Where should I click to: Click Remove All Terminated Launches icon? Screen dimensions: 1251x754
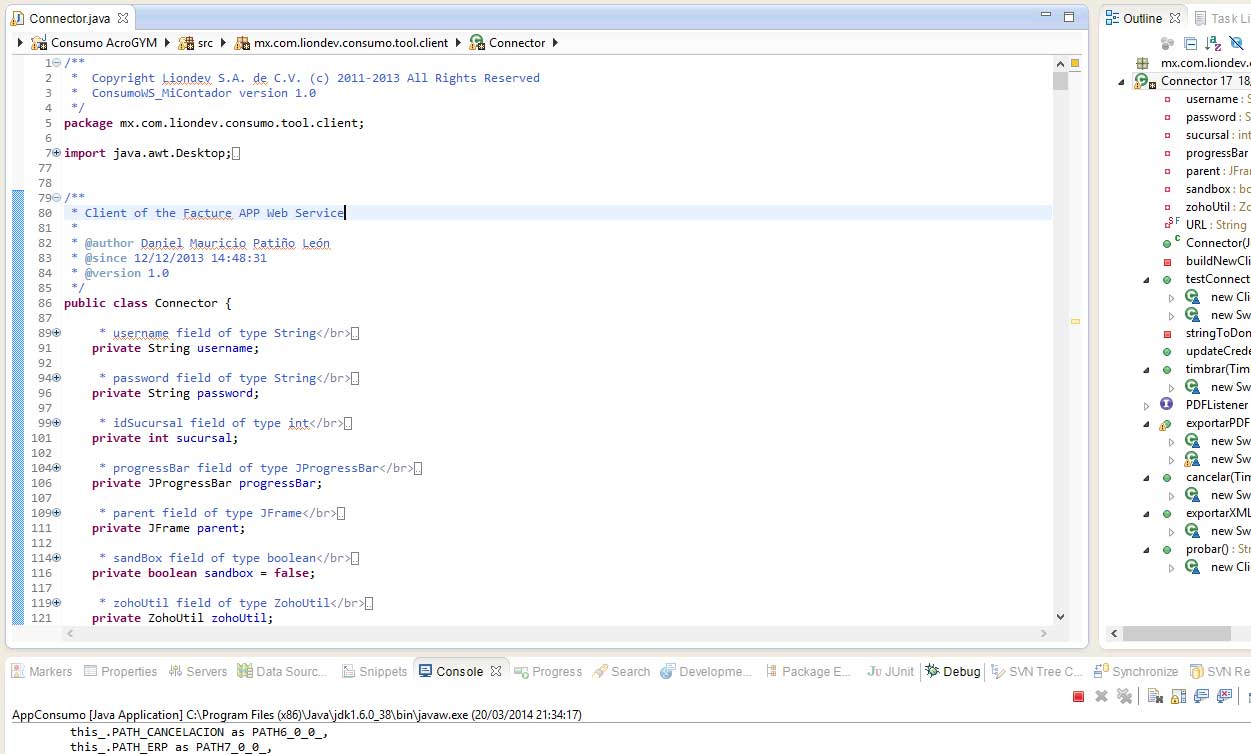[1124, 696]
